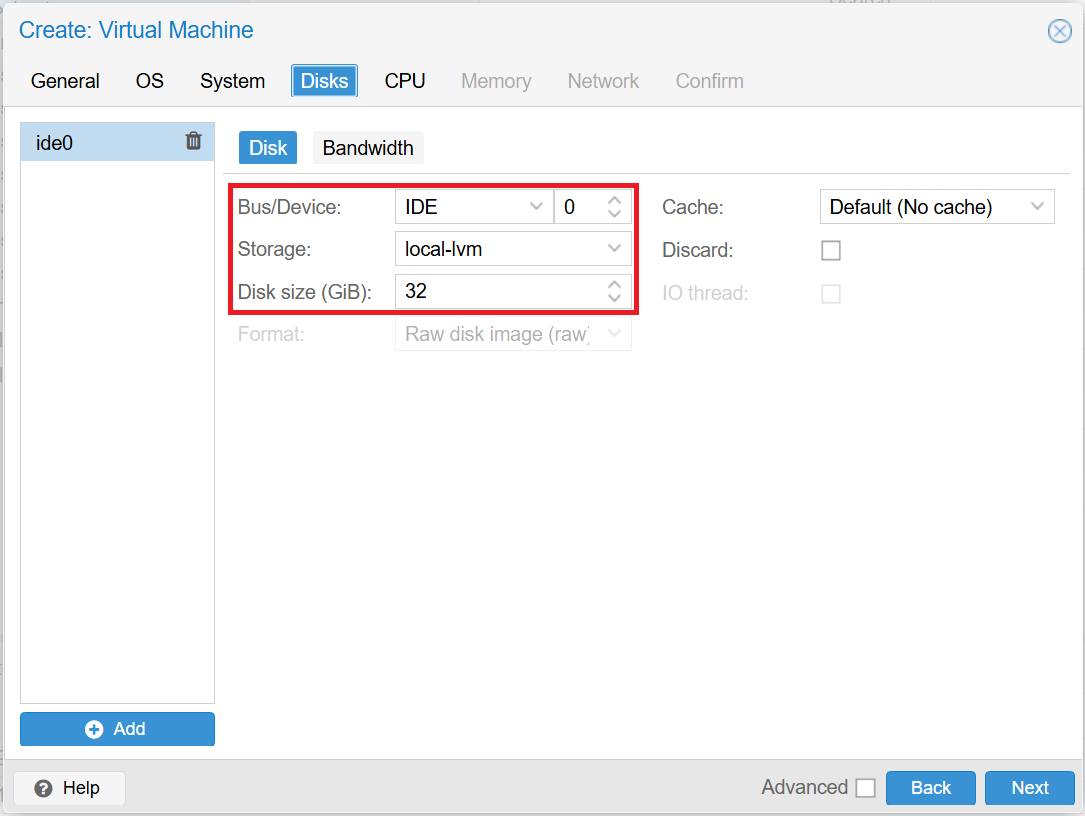Viewport: 1085px width, 816px height.
Task: Increase the device number using the up arrow
Action: (615, 200)
